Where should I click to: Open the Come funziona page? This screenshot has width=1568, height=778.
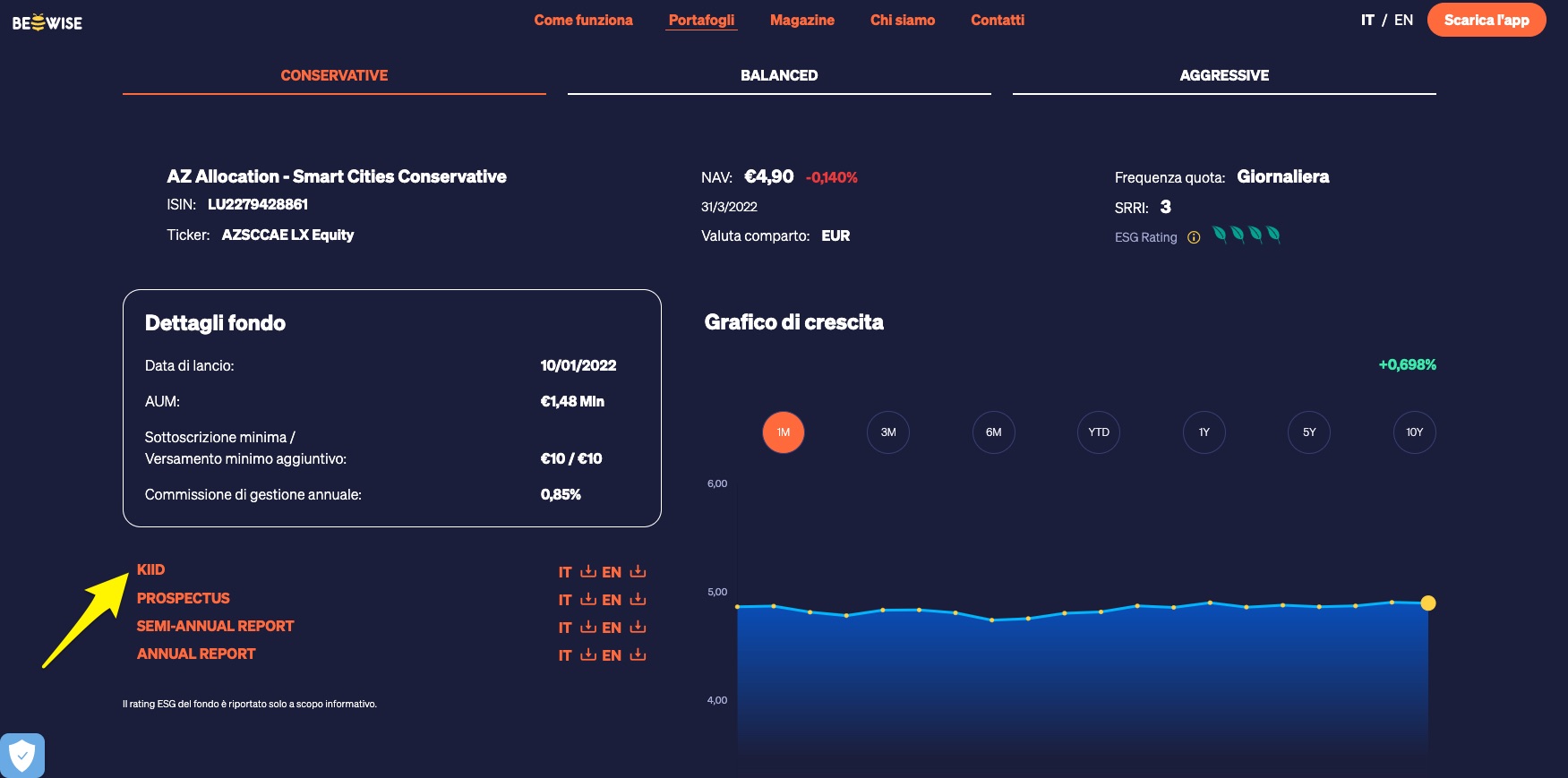pos(583,20)
